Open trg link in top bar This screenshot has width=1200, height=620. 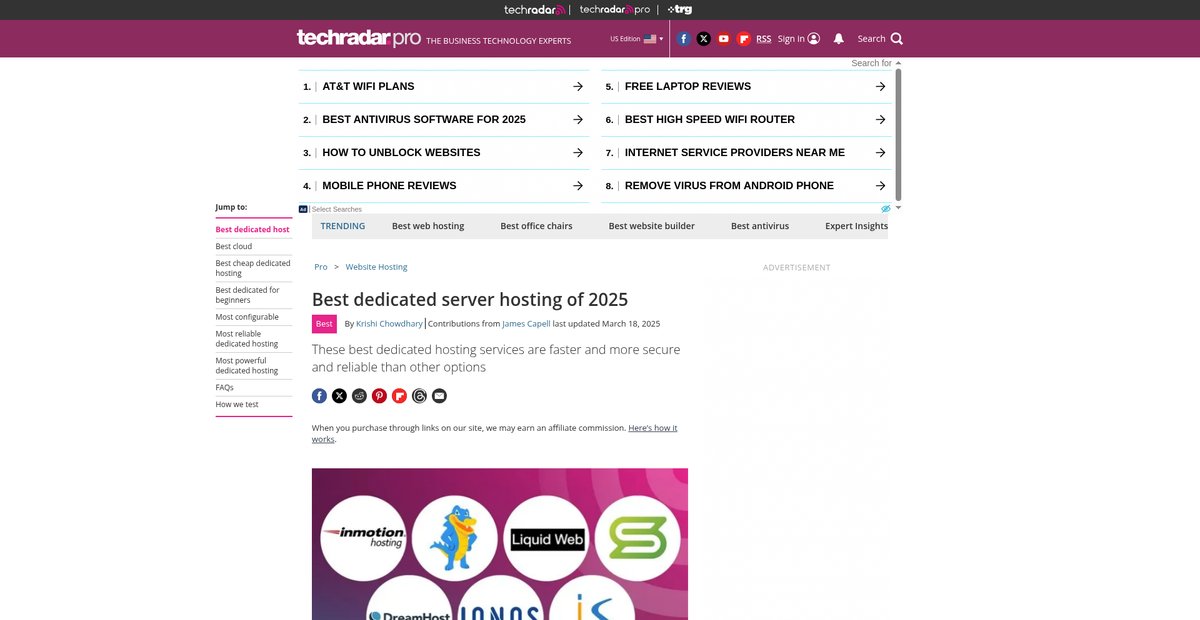point(679,9)
